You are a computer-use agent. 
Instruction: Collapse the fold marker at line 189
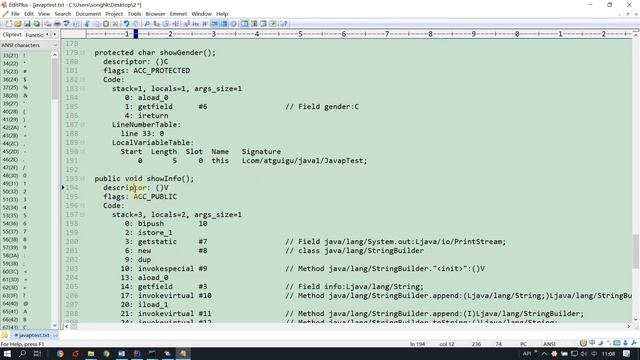[82, 142]
